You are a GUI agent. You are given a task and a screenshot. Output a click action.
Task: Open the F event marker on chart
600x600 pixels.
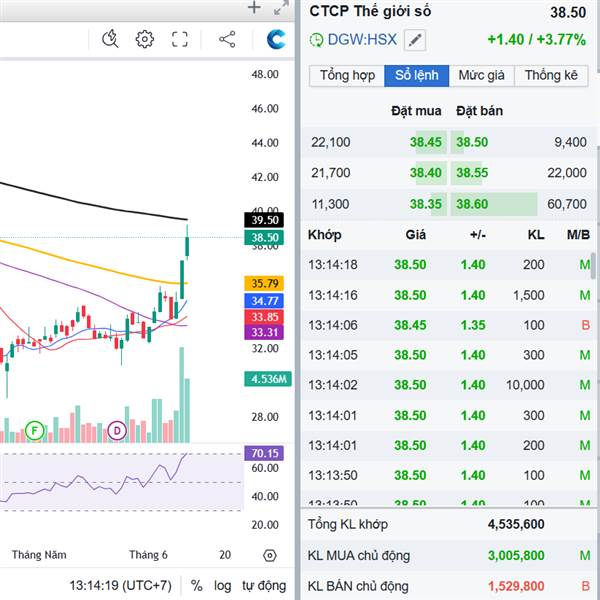point(34,431)
